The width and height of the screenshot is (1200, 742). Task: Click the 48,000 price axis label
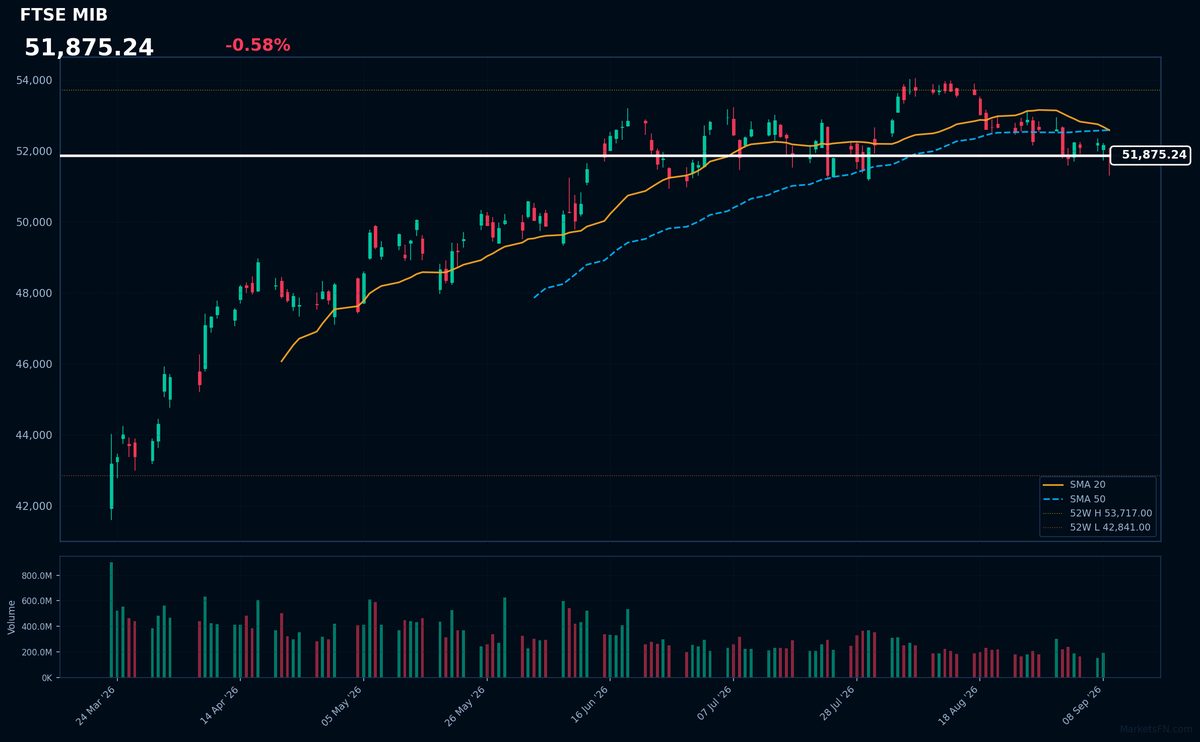tap(34, 293)
